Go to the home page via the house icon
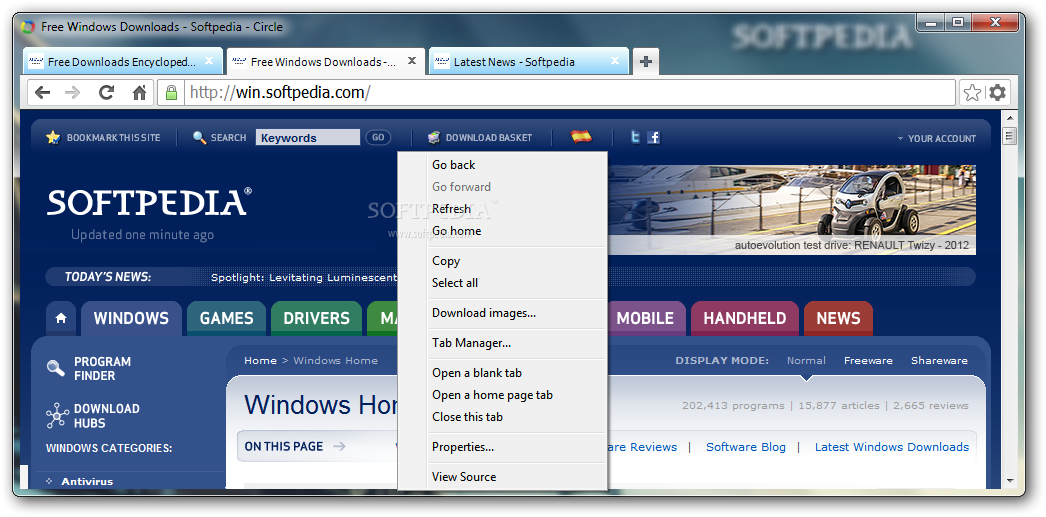 coord(139,93)
